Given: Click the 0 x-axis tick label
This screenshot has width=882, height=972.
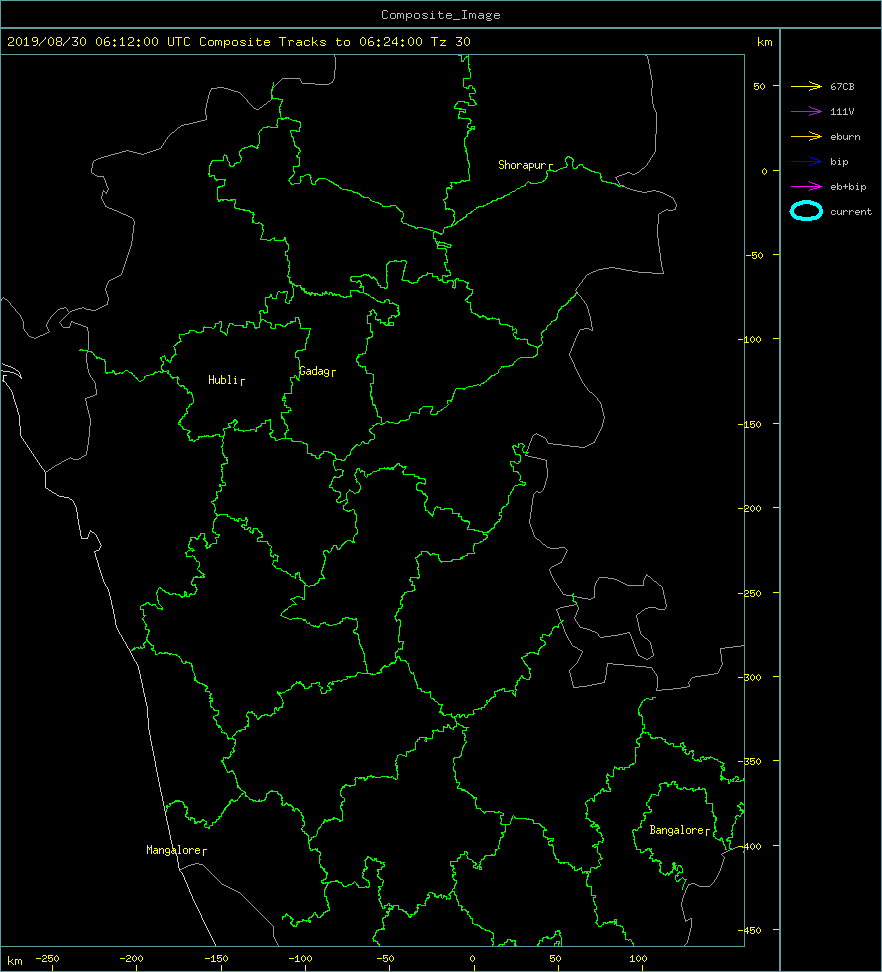Looking at the screenshot, I should click(472, 958).
